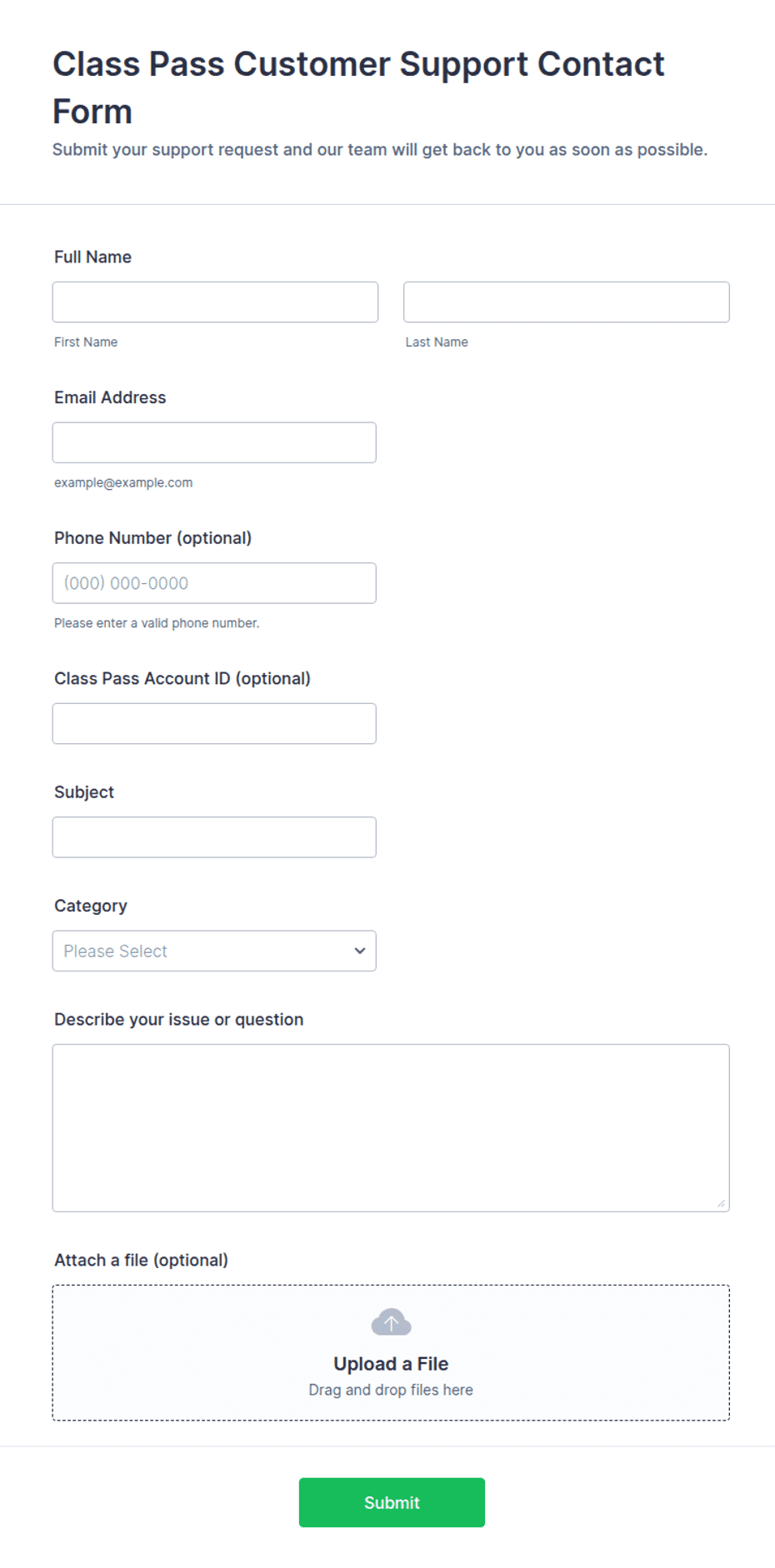Click the Upload a File heading text
The width and height of the screenshot is (775, 1568).
point(391,1364)
